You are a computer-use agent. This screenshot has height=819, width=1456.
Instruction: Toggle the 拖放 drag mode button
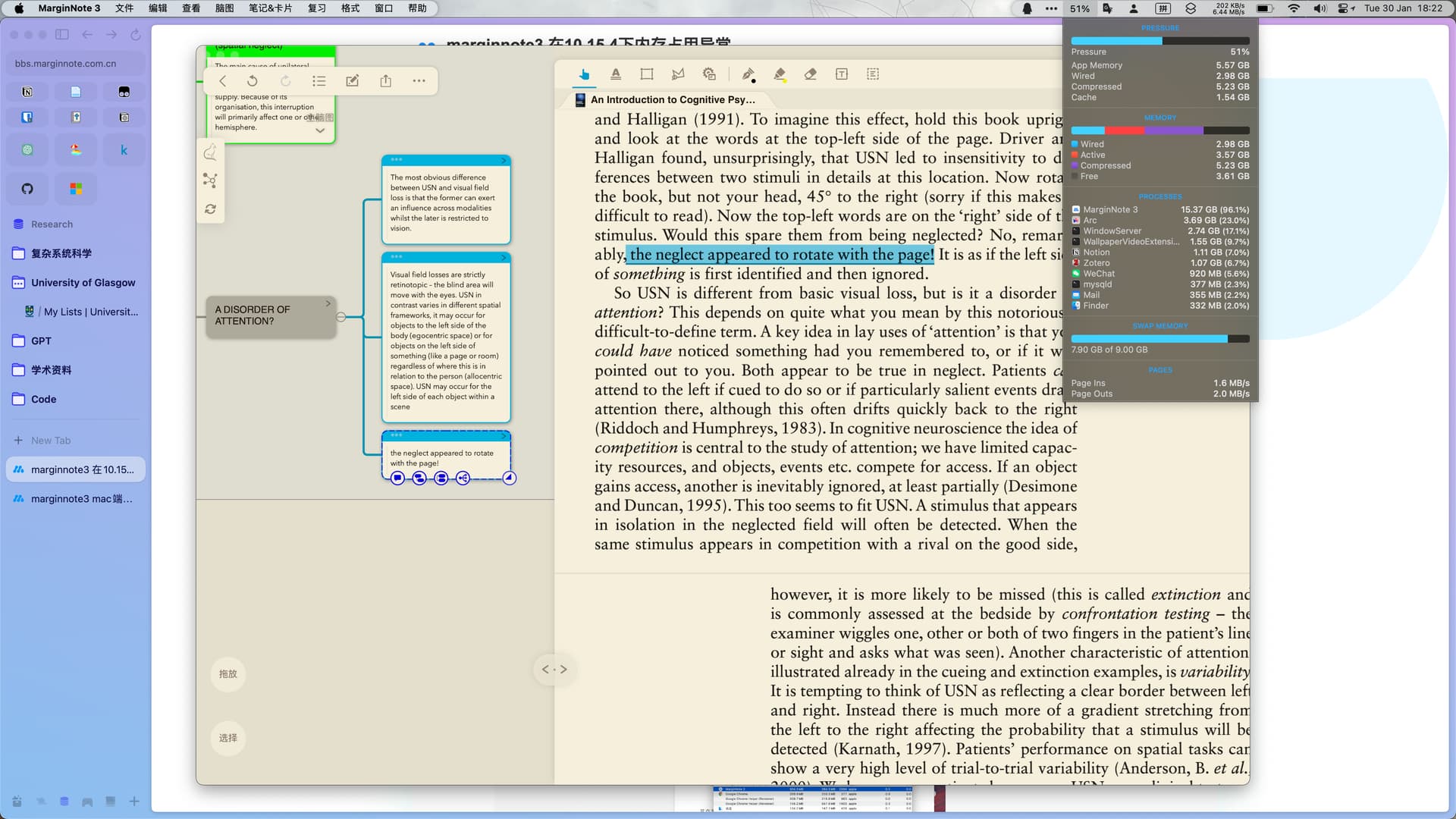point(228,674)
